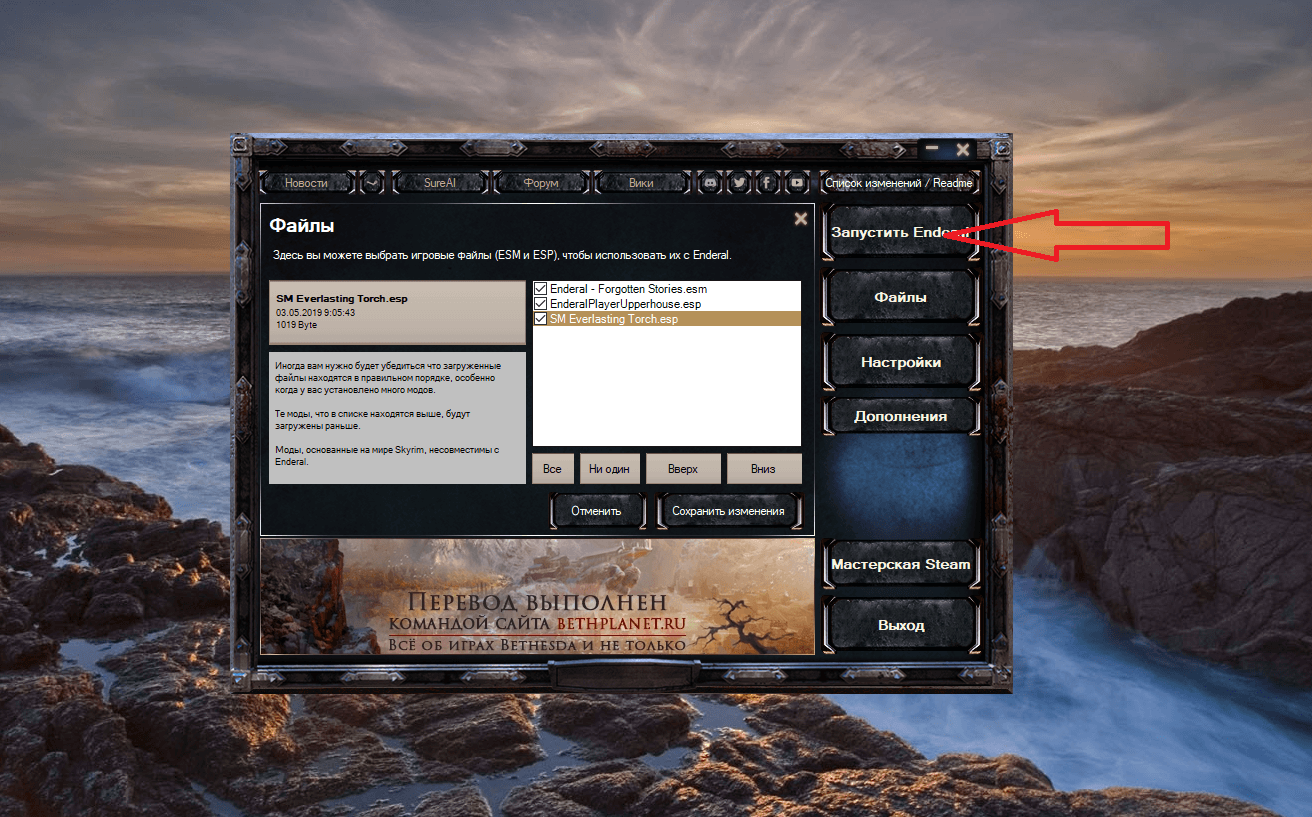
Task: Click the Отменить button
Action: click(x=596, y=511)
